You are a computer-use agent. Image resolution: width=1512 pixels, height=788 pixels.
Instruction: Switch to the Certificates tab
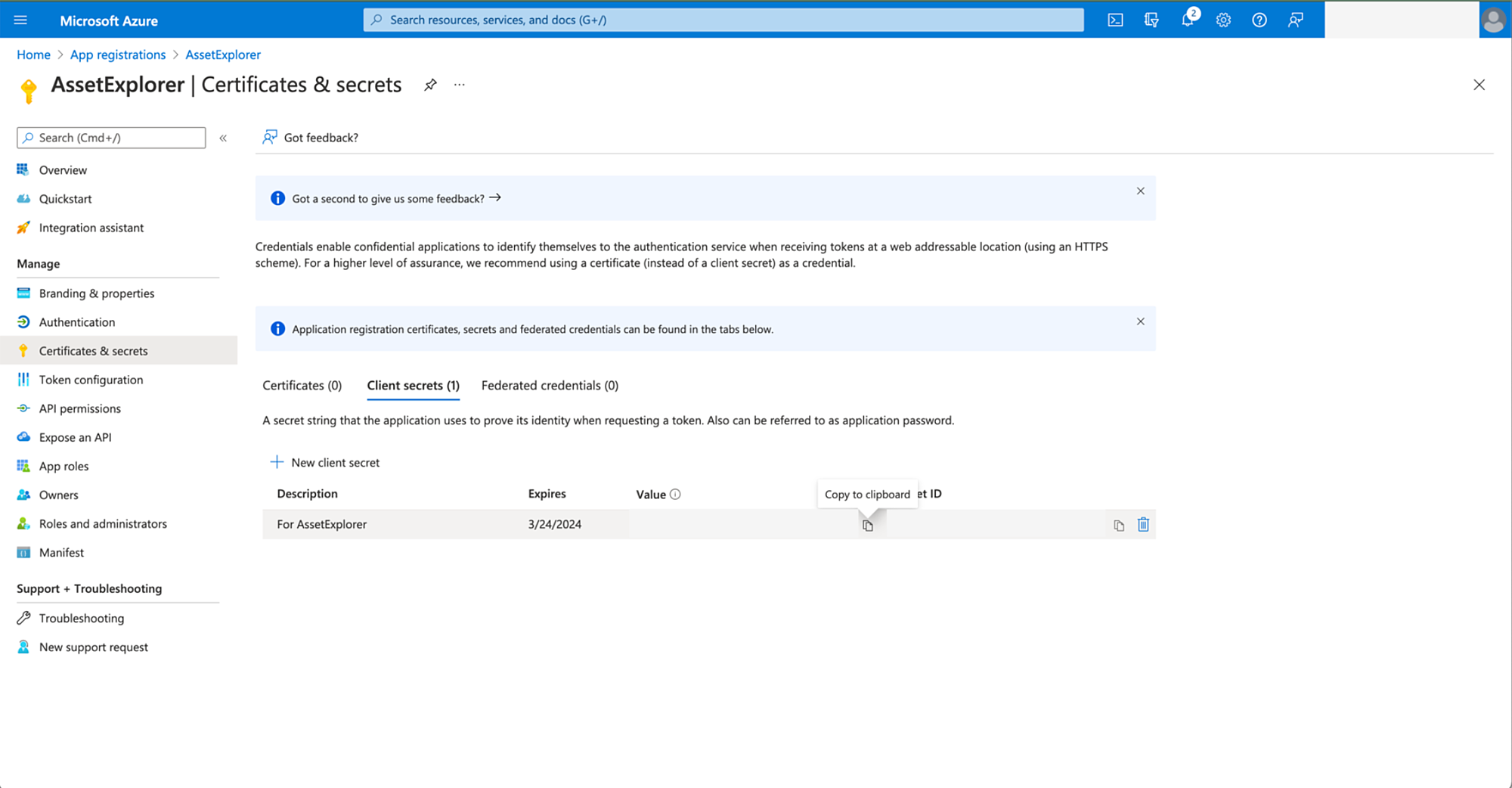[x=302, y=385]
